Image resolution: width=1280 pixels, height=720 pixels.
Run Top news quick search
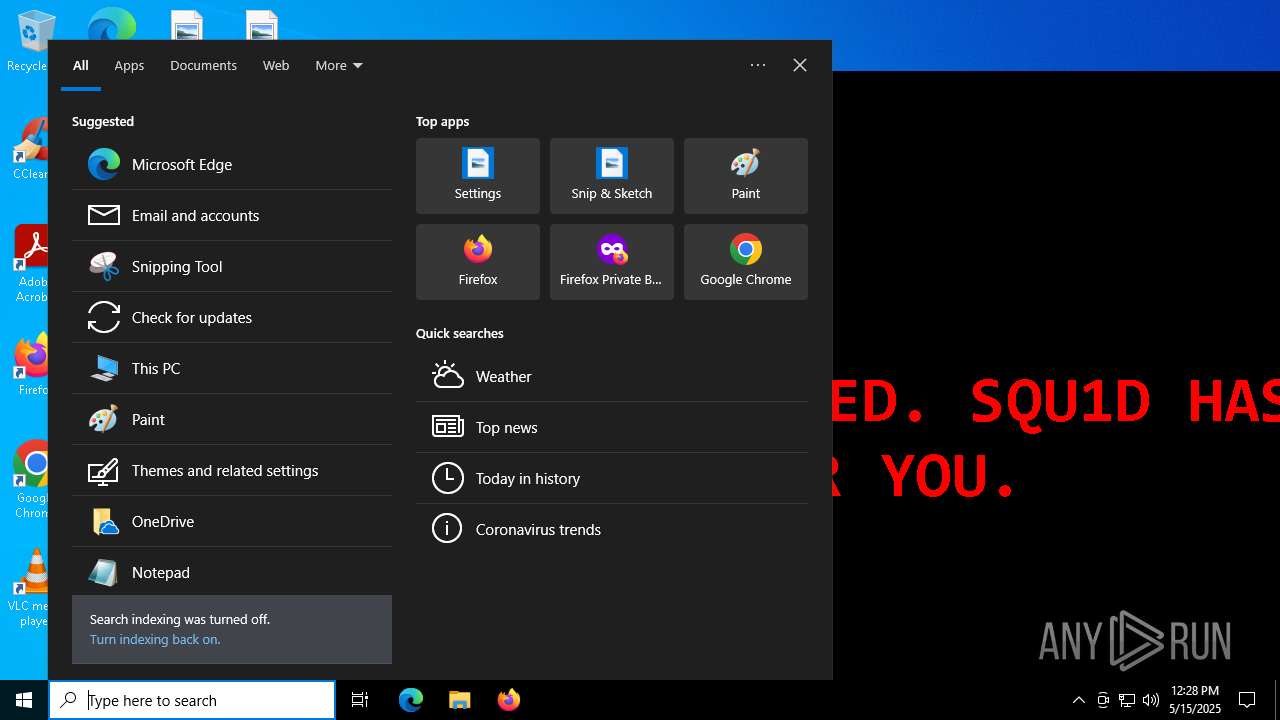(612, 427)
